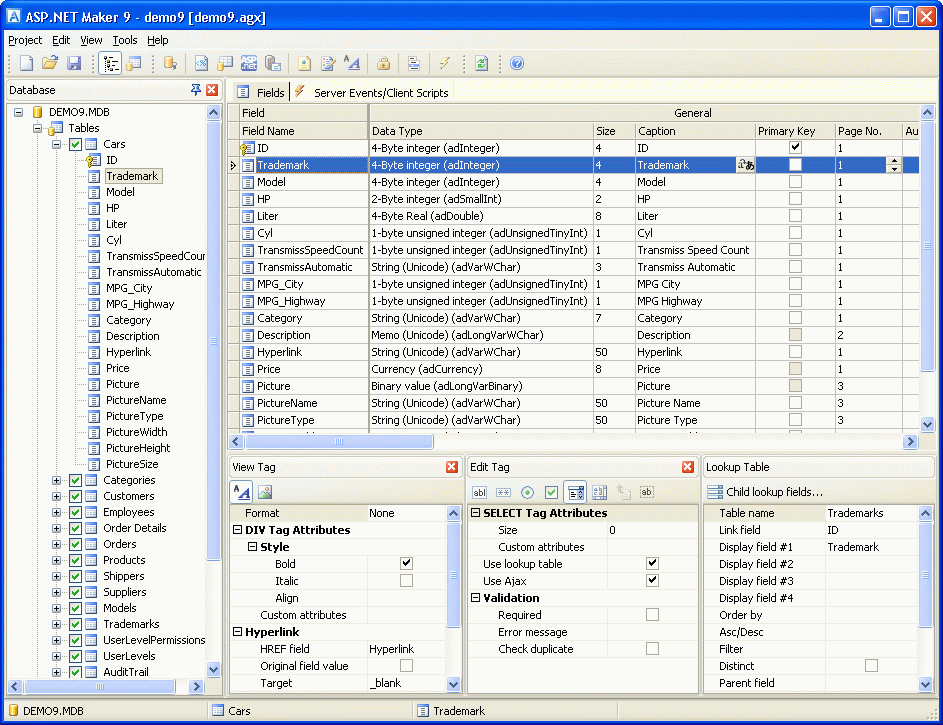This screenshot has height=725, width=943.
Task: Switch to Server Events/Client Scripts tab
Action: pos(372,93)
